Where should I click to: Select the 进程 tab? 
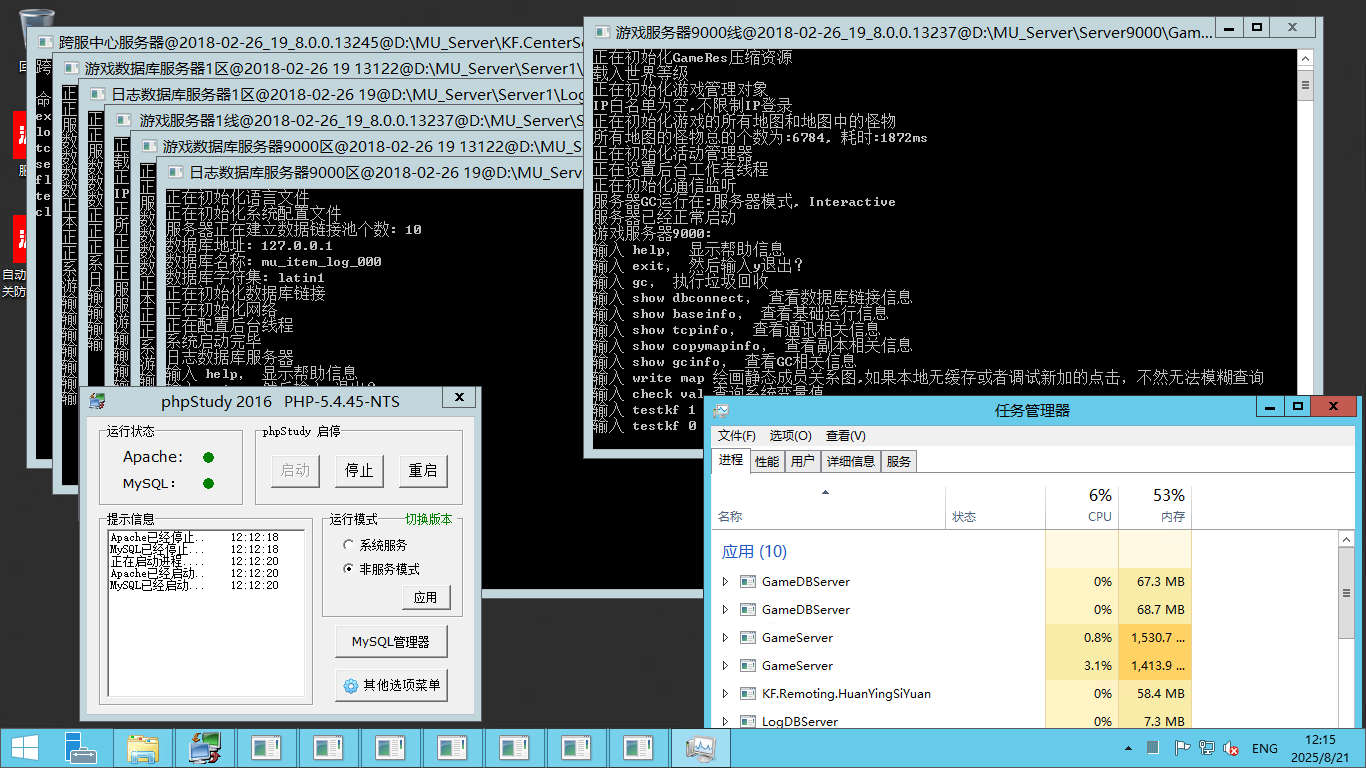coord(731,460)
